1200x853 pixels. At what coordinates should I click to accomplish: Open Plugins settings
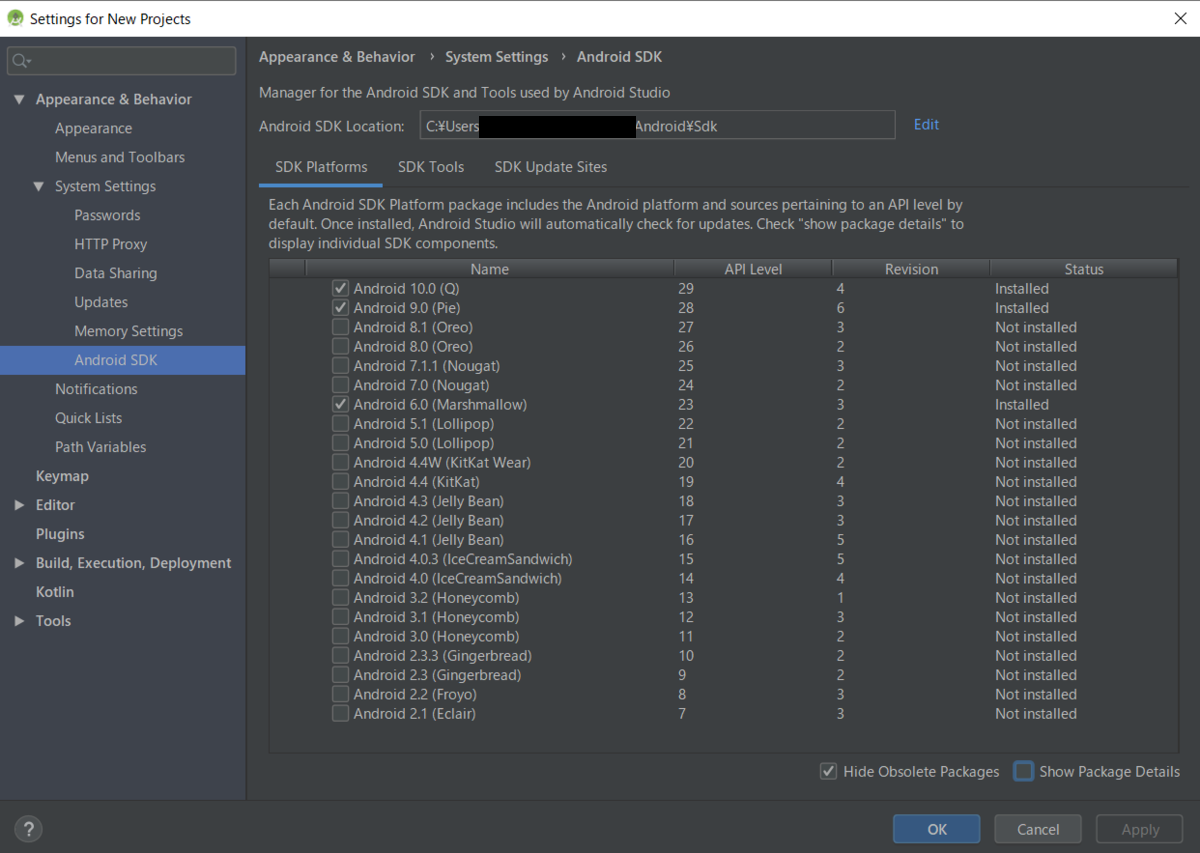tap(60, 534)
